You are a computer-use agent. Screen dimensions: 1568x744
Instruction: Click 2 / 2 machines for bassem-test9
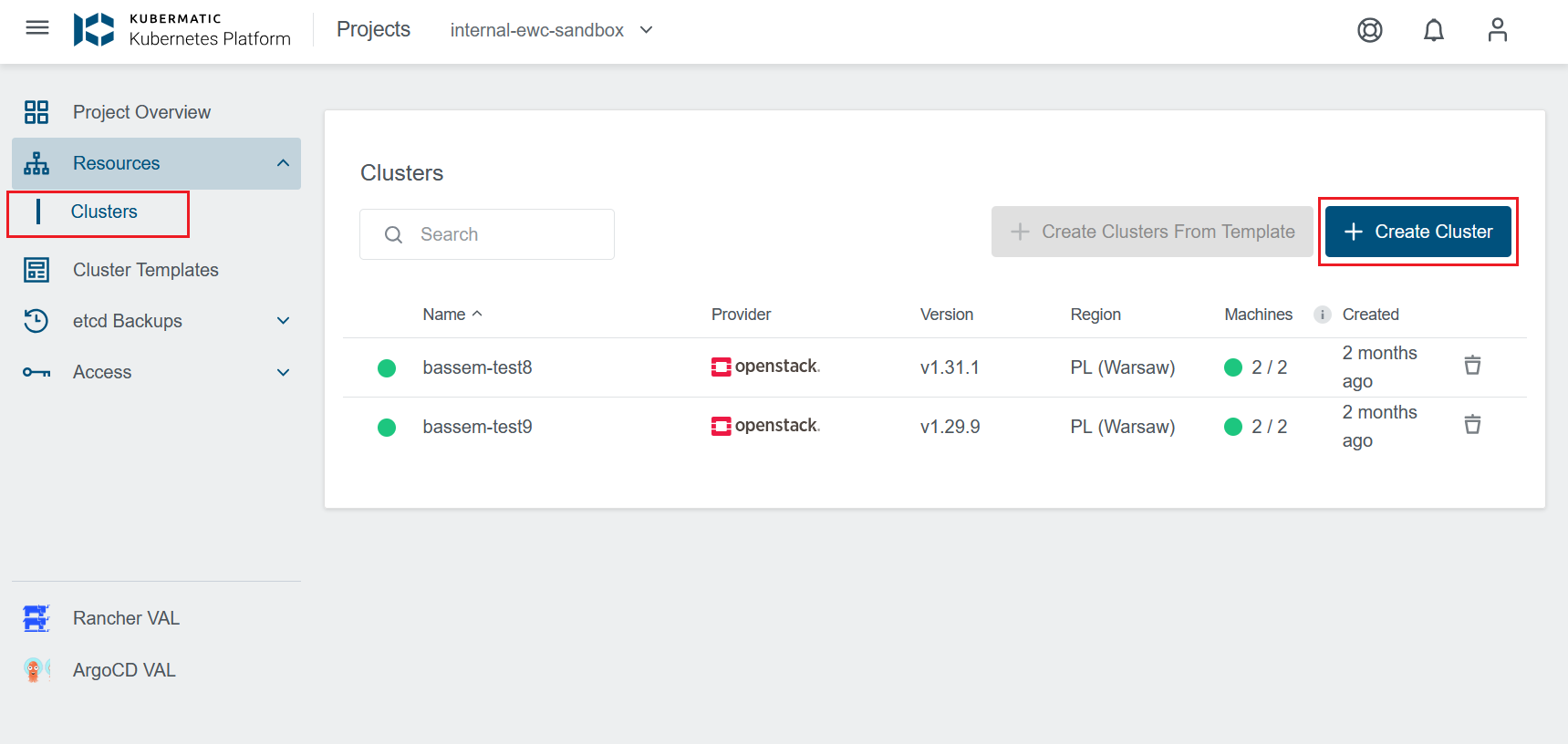[1269, 427]
